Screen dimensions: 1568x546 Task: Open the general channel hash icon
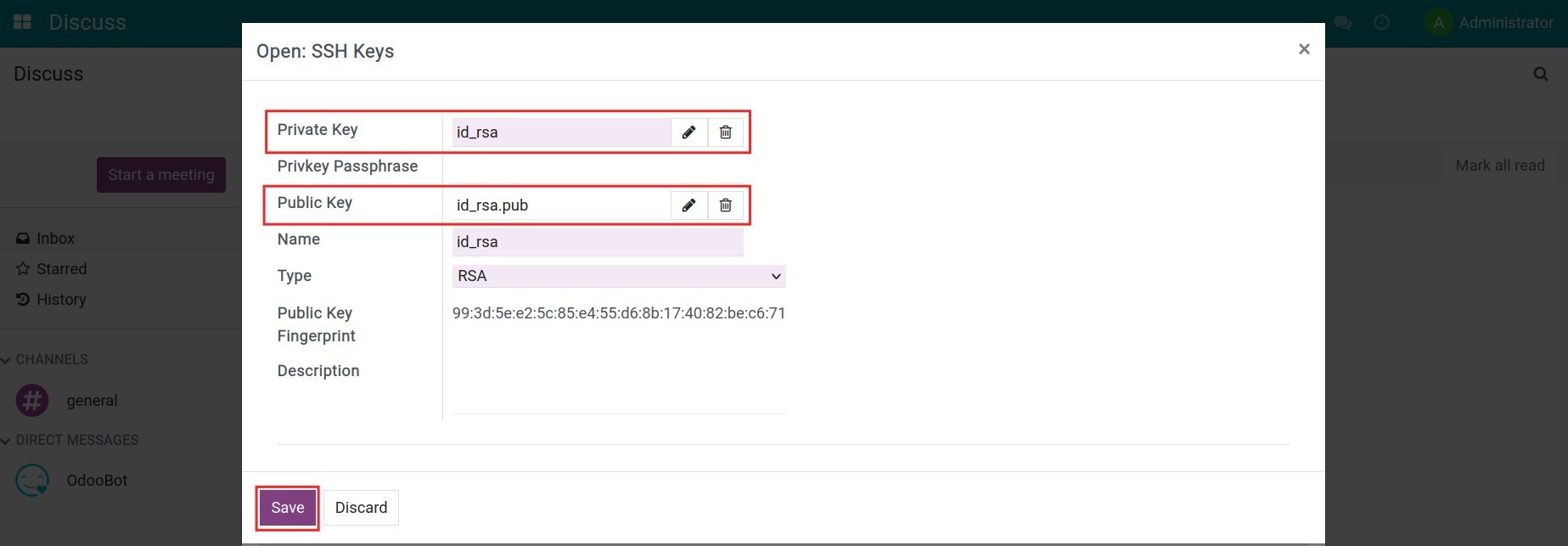coord(32,400)
